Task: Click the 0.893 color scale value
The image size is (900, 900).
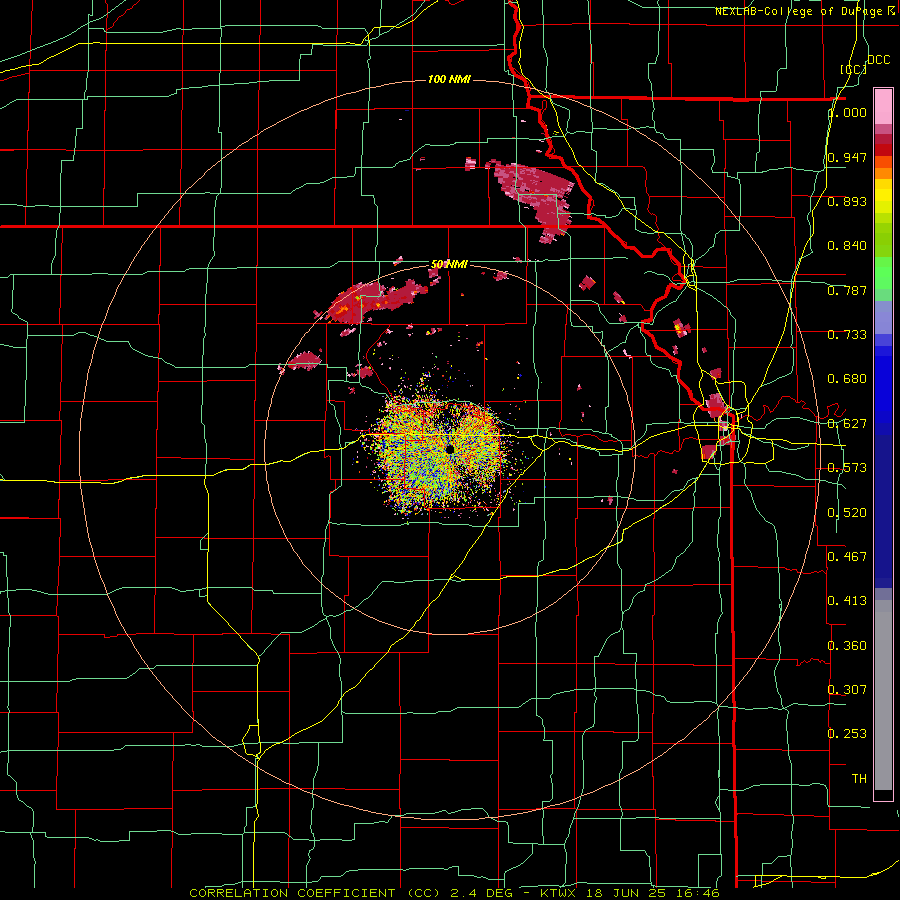Action: (x=847, y=201)
